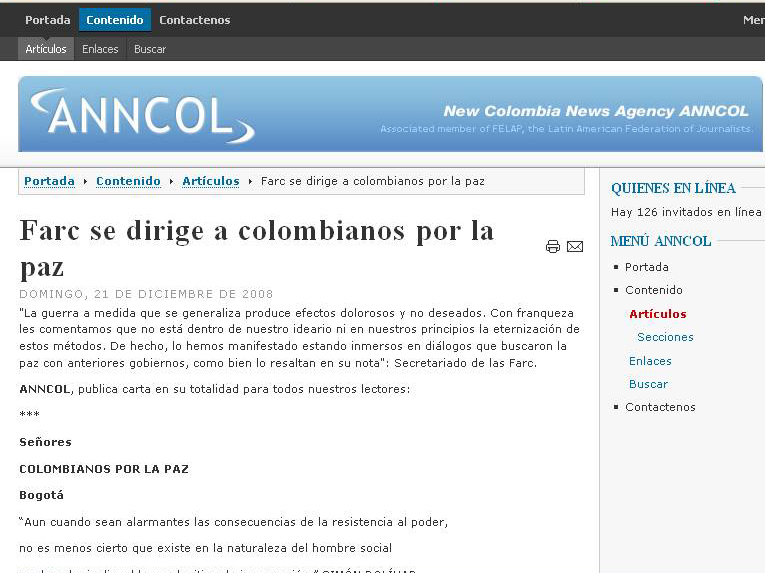Follow Contenido breadcrumb link
Screen dimensions: 765x573
coord(128,181)
